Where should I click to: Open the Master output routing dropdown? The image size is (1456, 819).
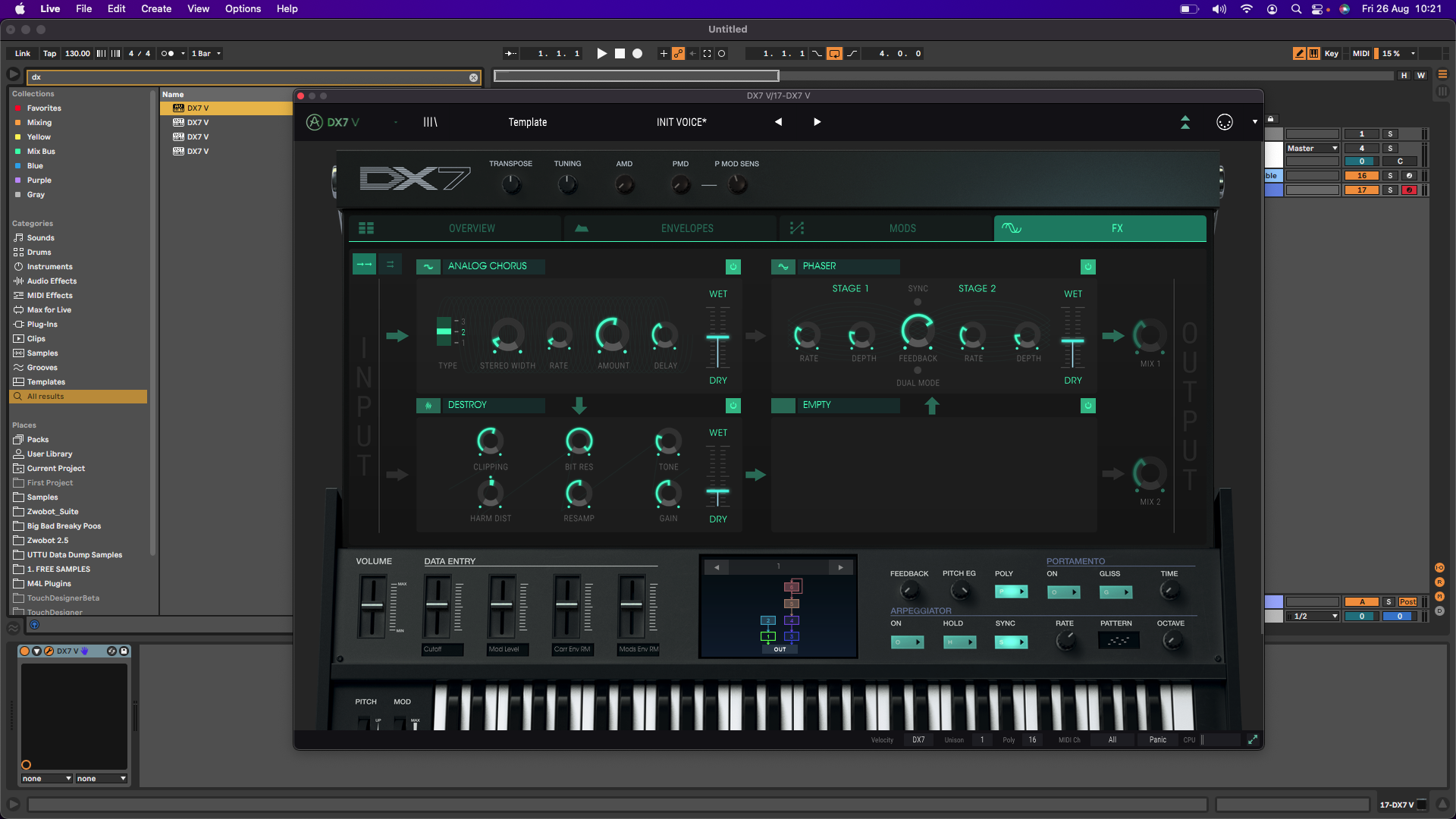(x=1312, y=149)
